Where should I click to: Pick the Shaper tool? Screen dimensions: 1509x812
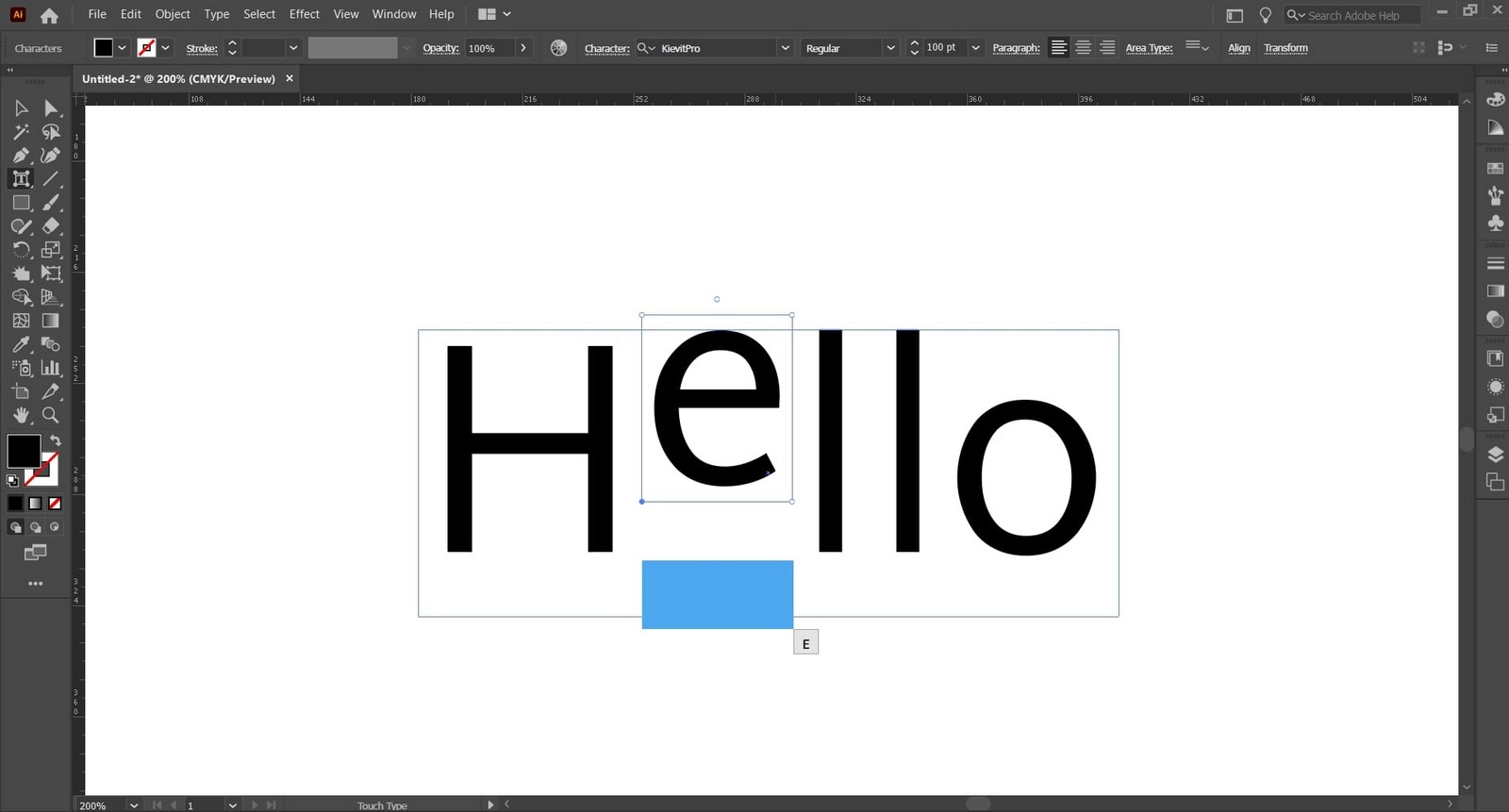[x=21, y=226]
